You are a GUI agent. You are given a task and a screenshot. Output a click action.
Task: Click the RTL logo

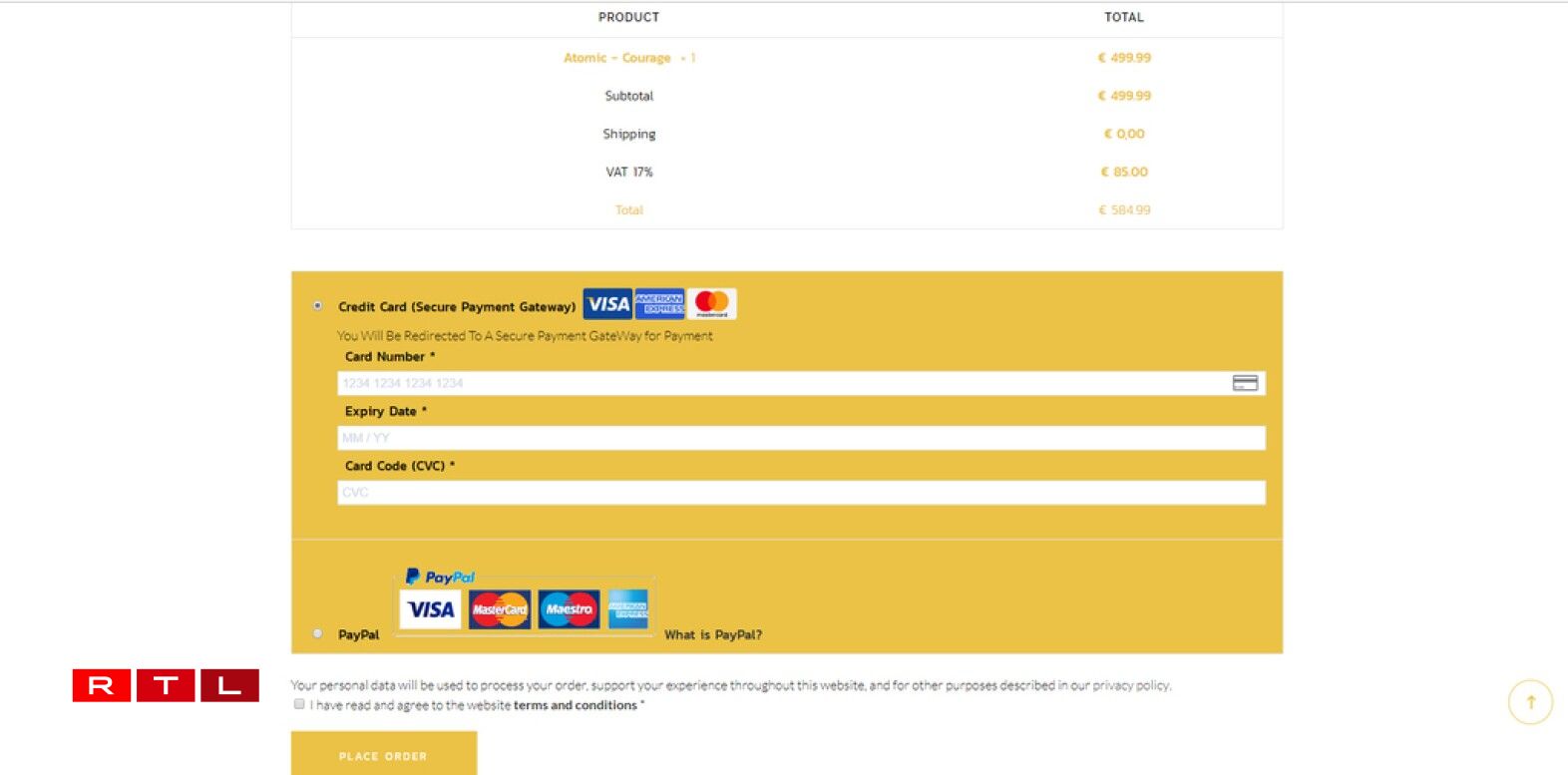click(x=166, y=685)
